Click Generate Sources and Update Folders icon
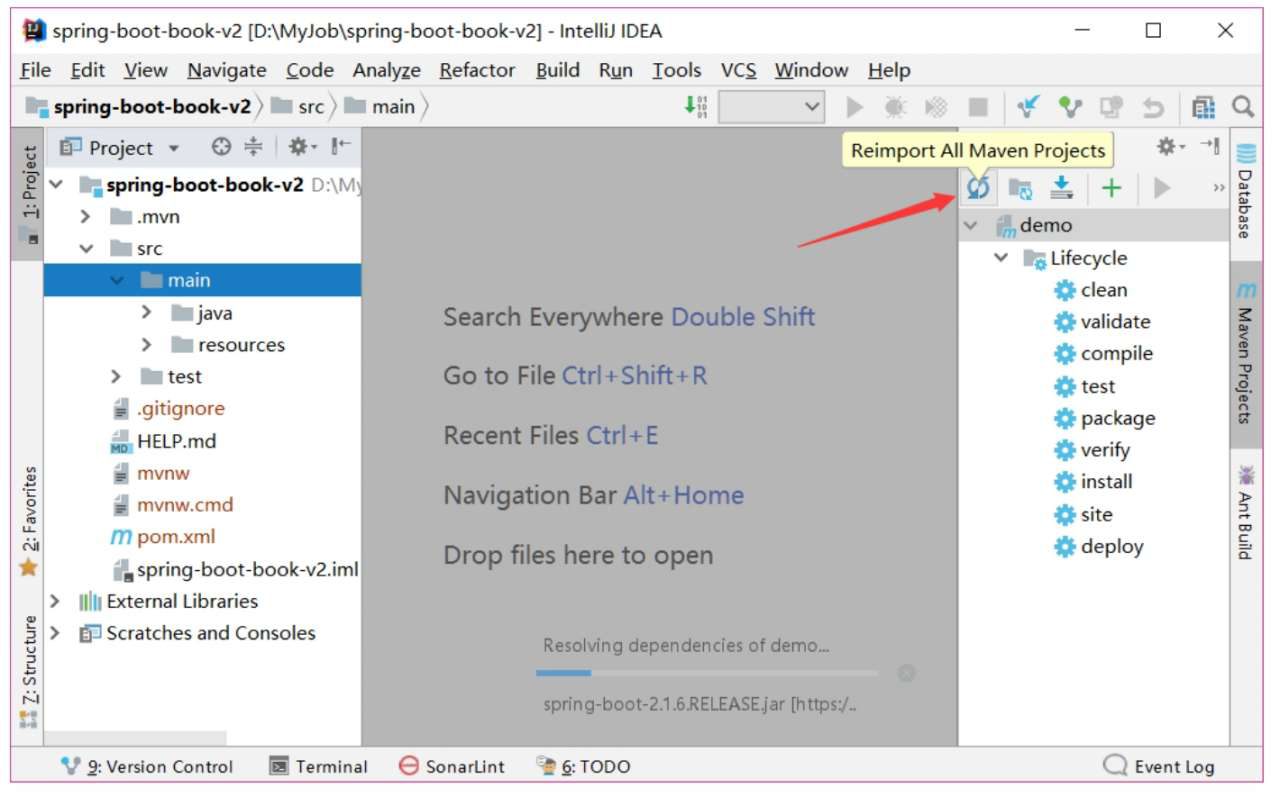This screenshot has height=797, width=1280. pos(1020,188)
